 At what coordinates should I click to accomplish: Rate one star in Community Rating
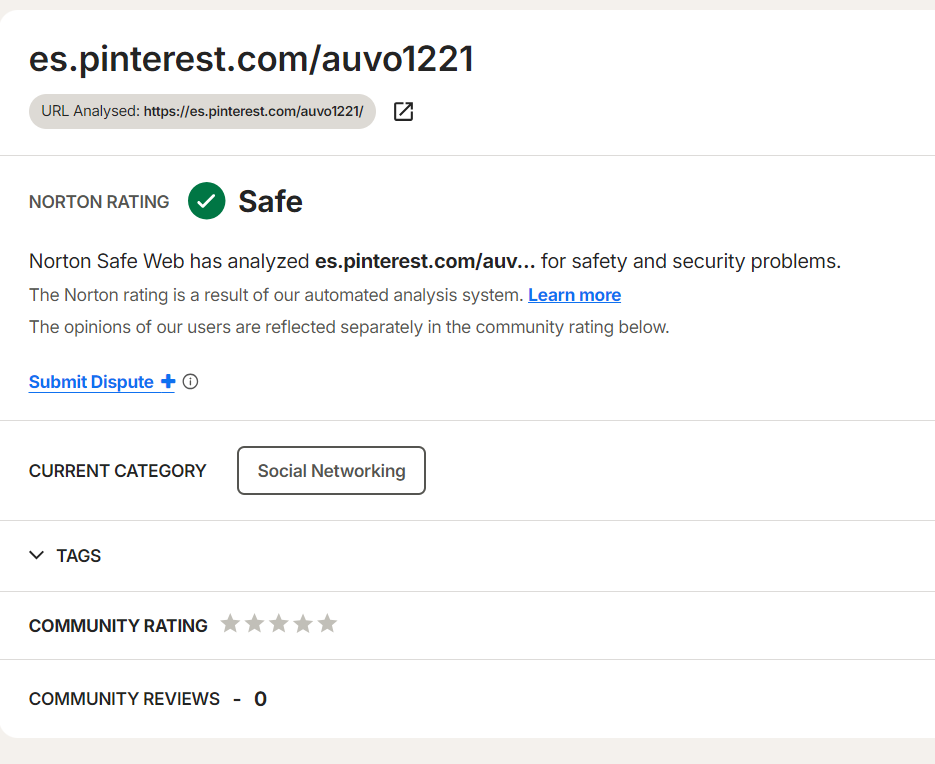tap(230, 624)
